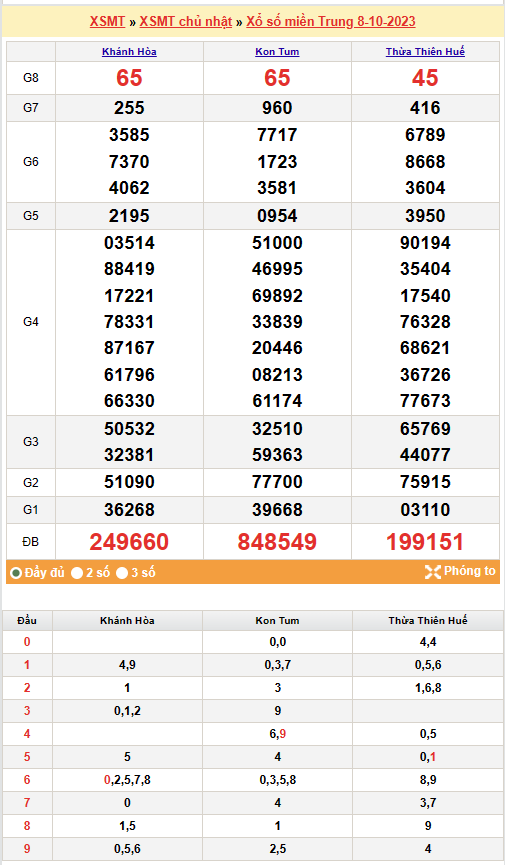This screenshot has height=865, width=505.
Task: Click the G7 result 960
Action: point(277,108)
